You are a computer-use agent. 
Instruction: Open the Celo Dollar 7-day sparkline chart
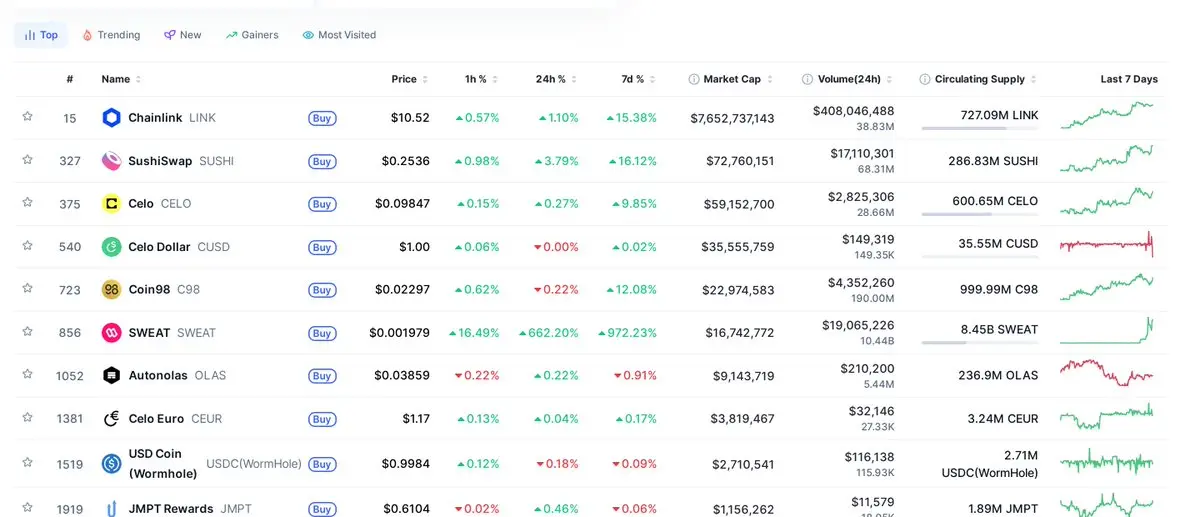click(x=1106, y=244)
